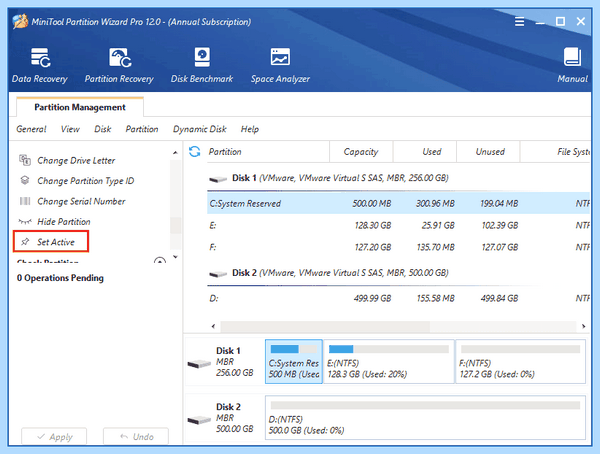
Task: Select C:System Res block in disk map
Action: pyautogui.click(x=294, y=361)
